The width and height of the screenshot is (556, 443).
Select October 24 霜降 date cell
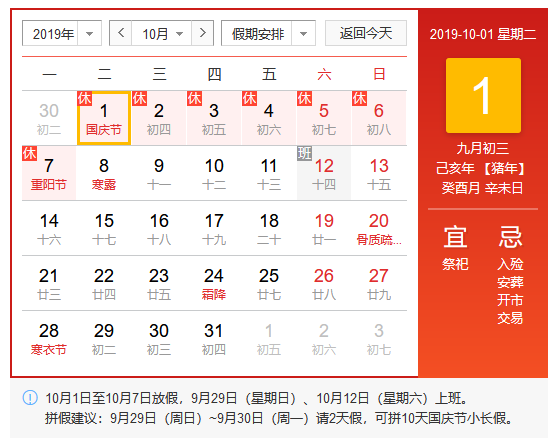click(214, 283)
